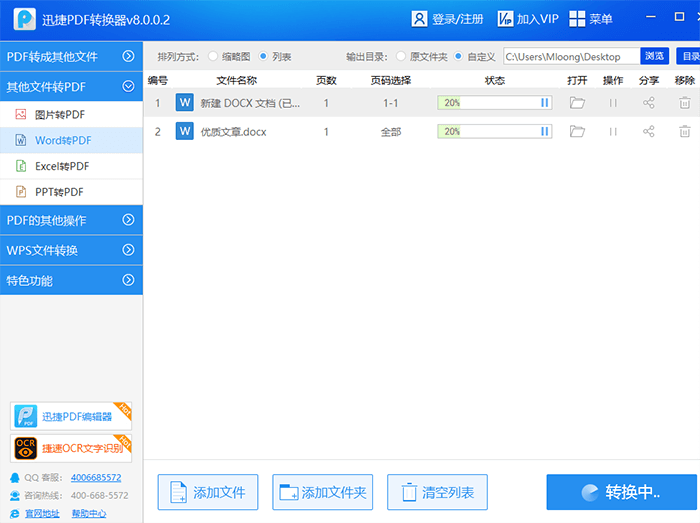Expand PDF的其他操作 section
700x523 pixels.
coord(71,220)
